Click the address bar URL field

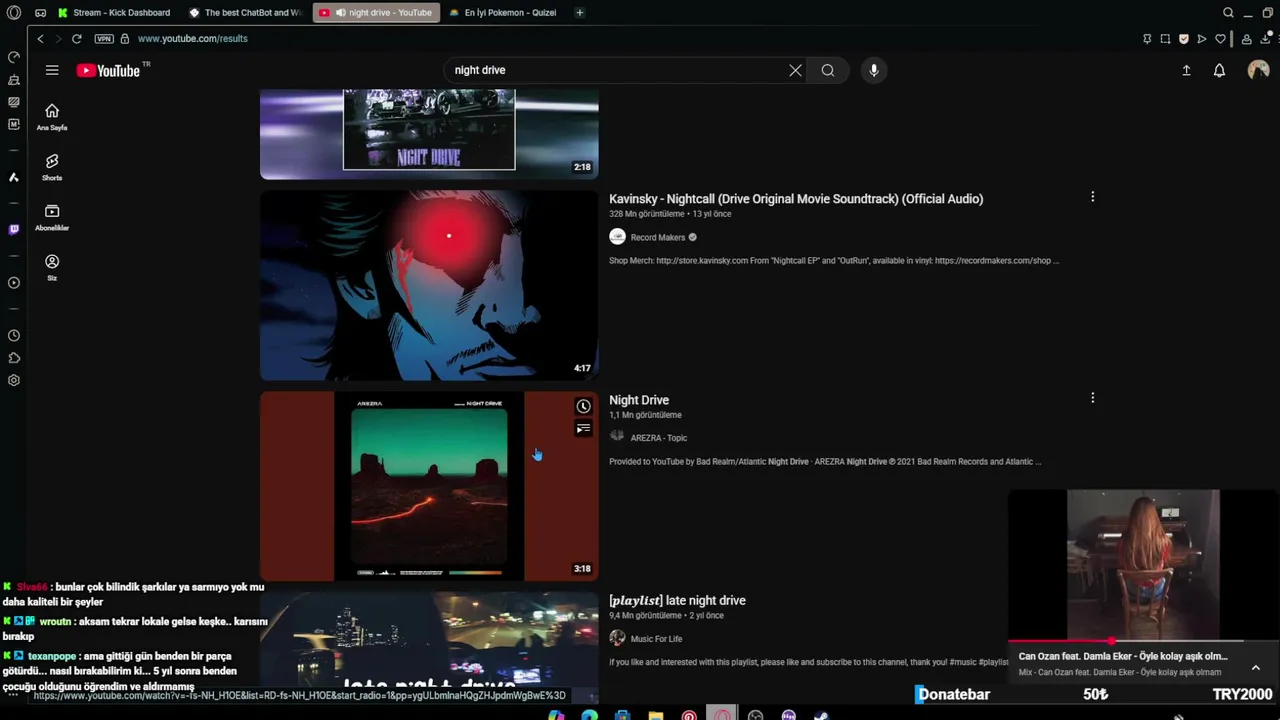click(192, 38)
